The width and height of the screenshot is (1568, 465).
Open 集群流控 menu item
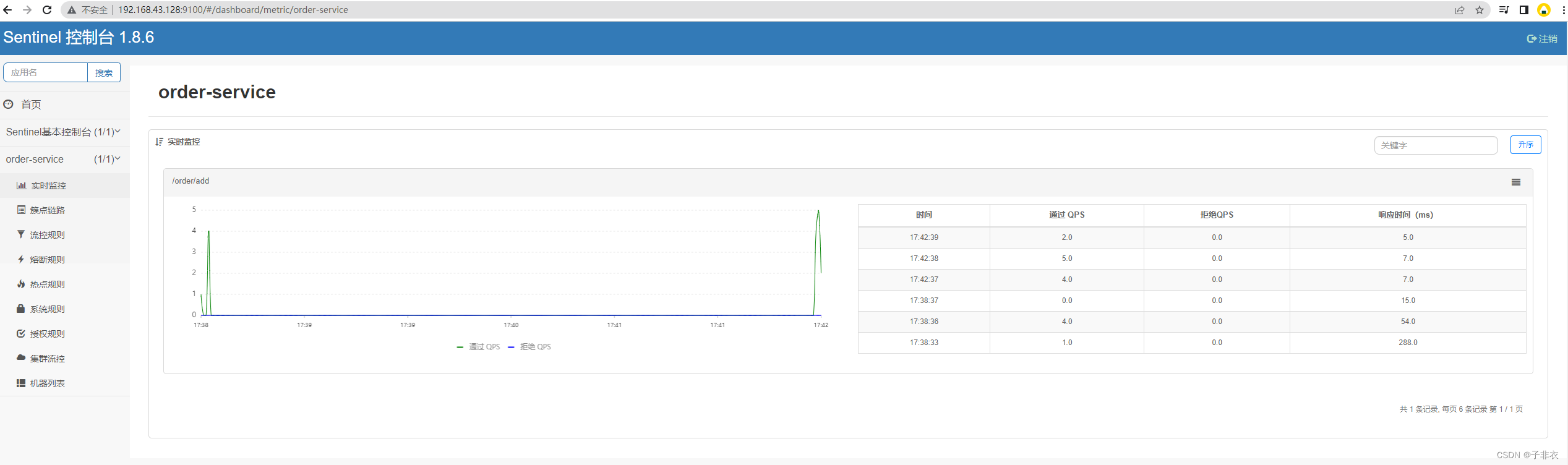point(64,359)
